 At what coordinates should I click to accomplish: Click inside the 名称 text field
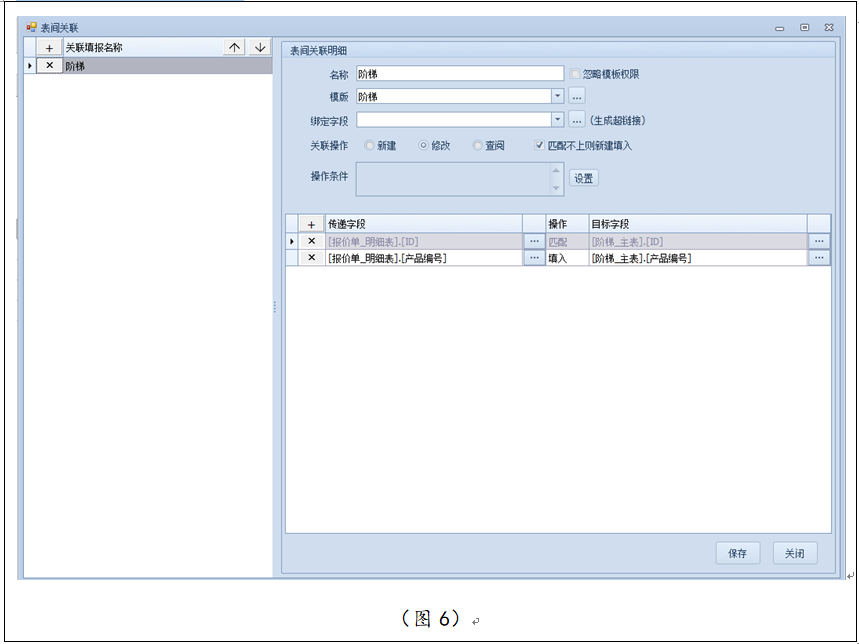[460, 74]
